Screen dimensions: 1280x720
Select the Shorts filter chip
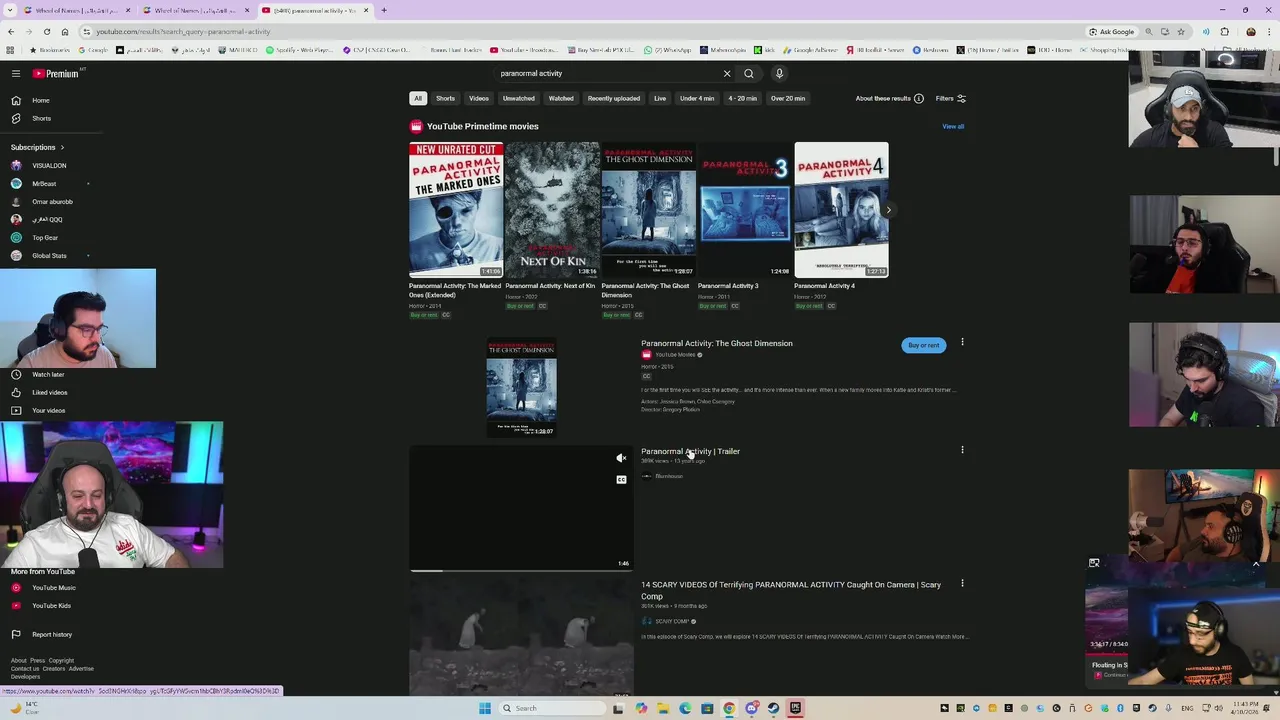point(445,98)
